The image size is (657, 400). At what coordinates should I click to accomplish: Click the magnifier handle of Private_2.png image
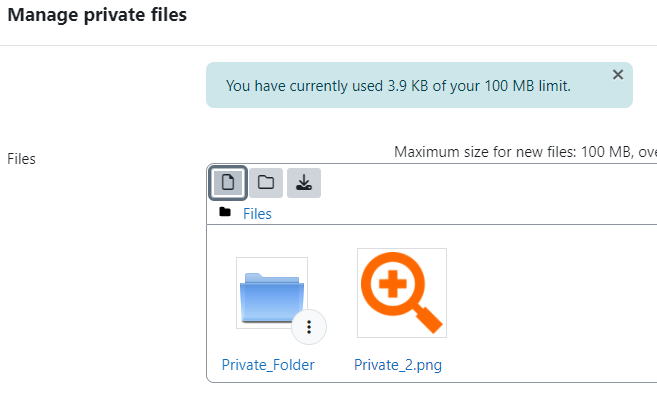(428, 320)
